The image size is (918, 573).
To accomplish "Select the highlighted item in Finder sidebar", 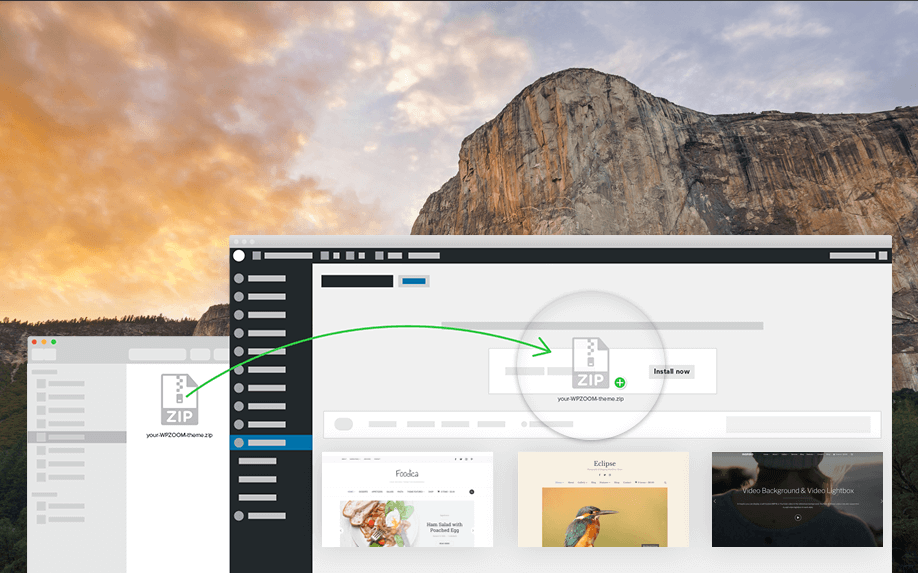I will coord(77,437).
